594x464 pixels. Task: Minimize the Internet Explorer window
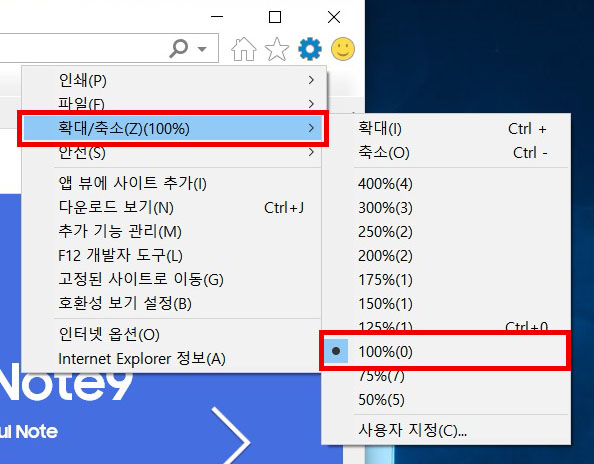pyautogui.click(x=217, y=17)
